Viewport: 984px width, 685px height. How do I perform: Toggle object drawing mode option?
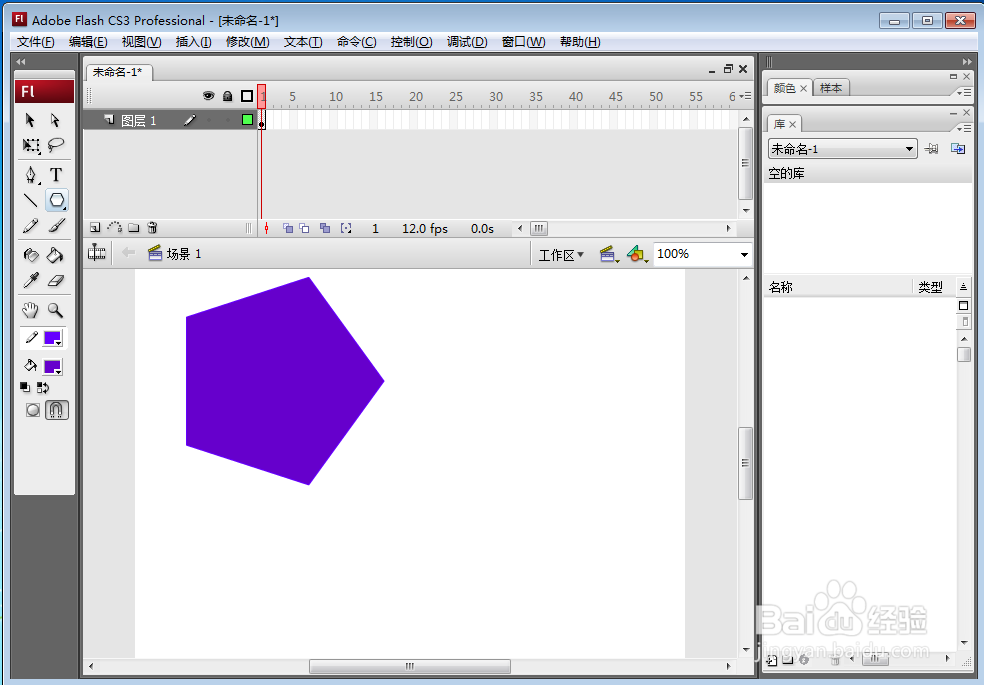33,410
